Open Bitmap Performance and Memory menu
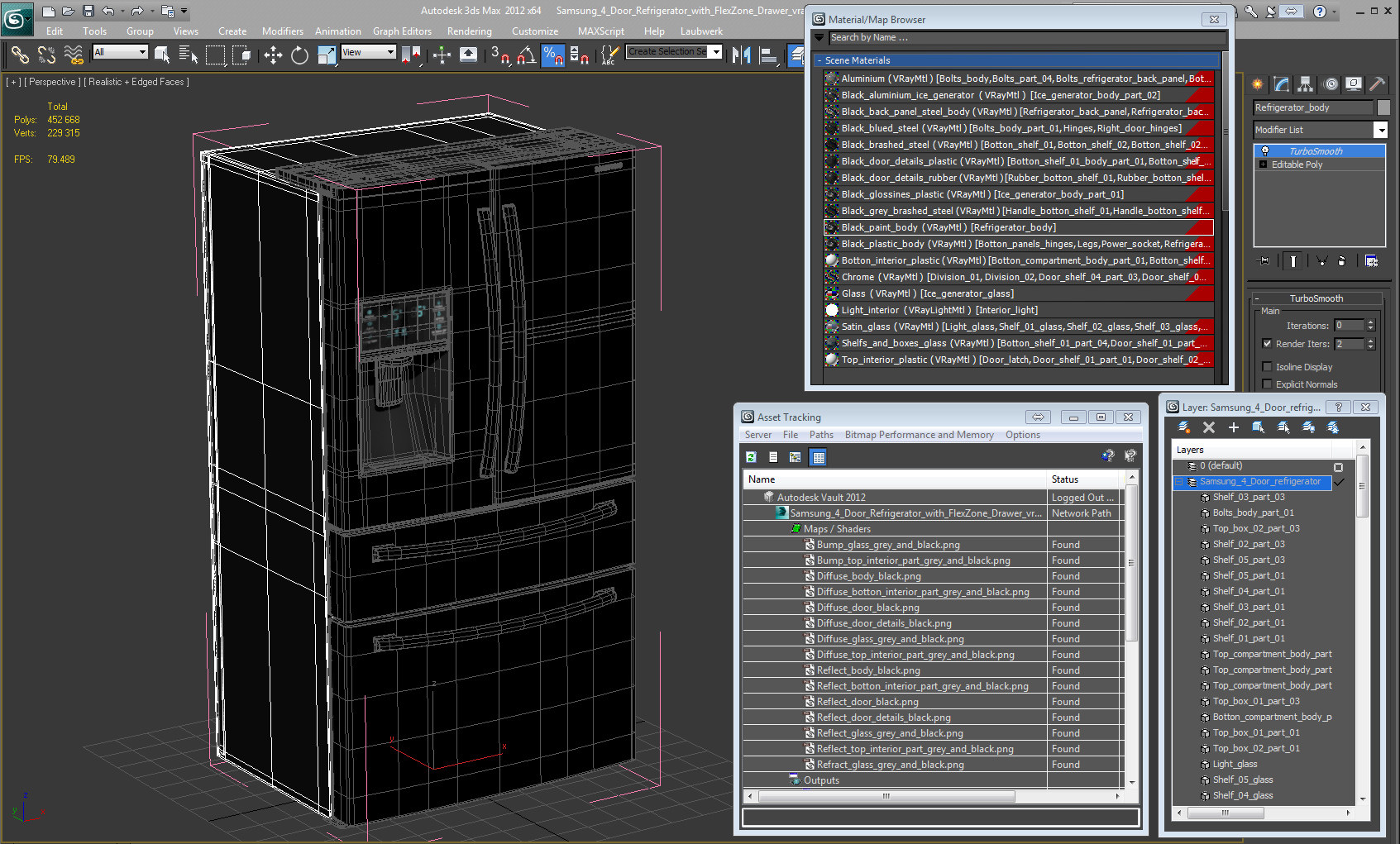1400x844 pixels. [920, 435]
